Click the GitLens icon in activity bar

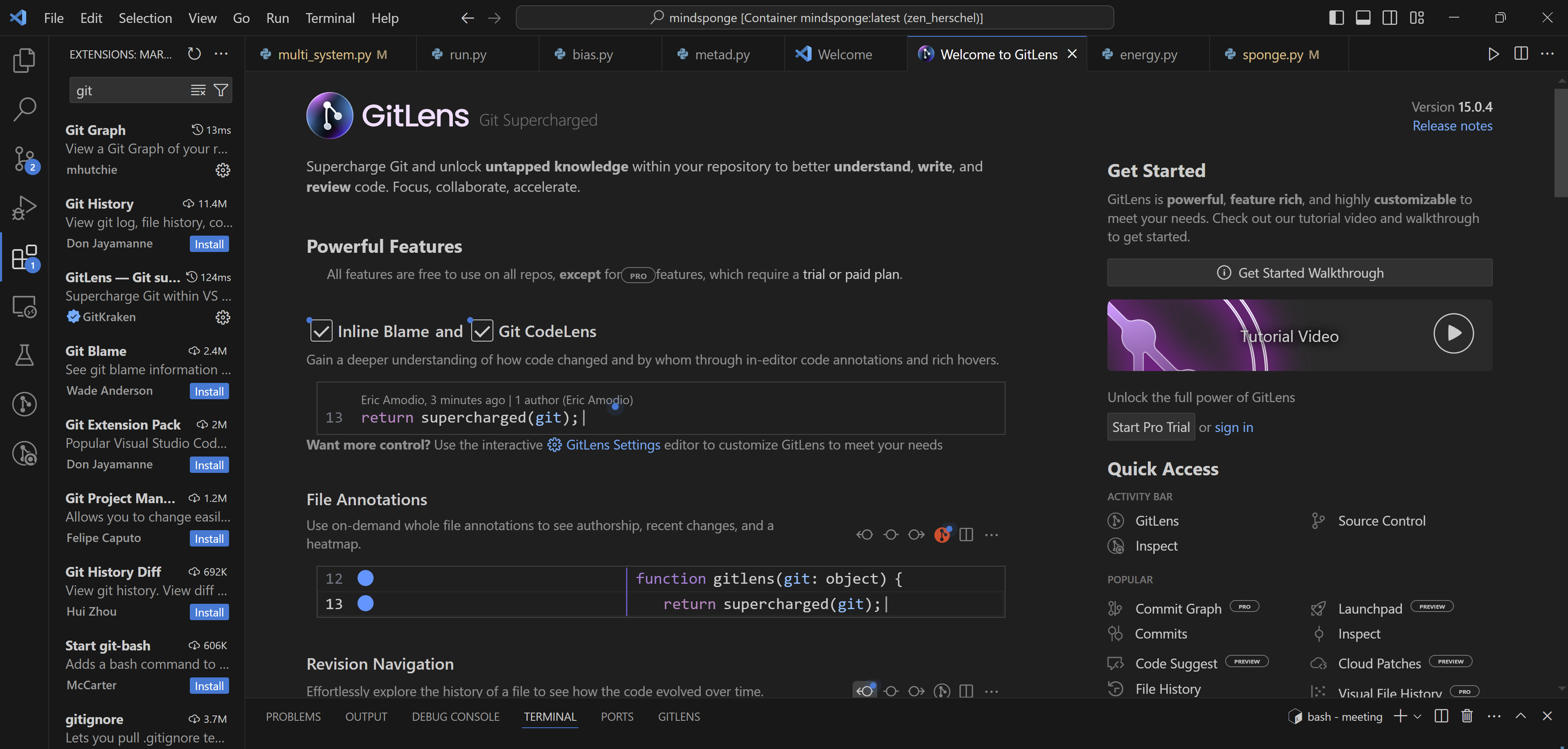click(x=25, y=404)
